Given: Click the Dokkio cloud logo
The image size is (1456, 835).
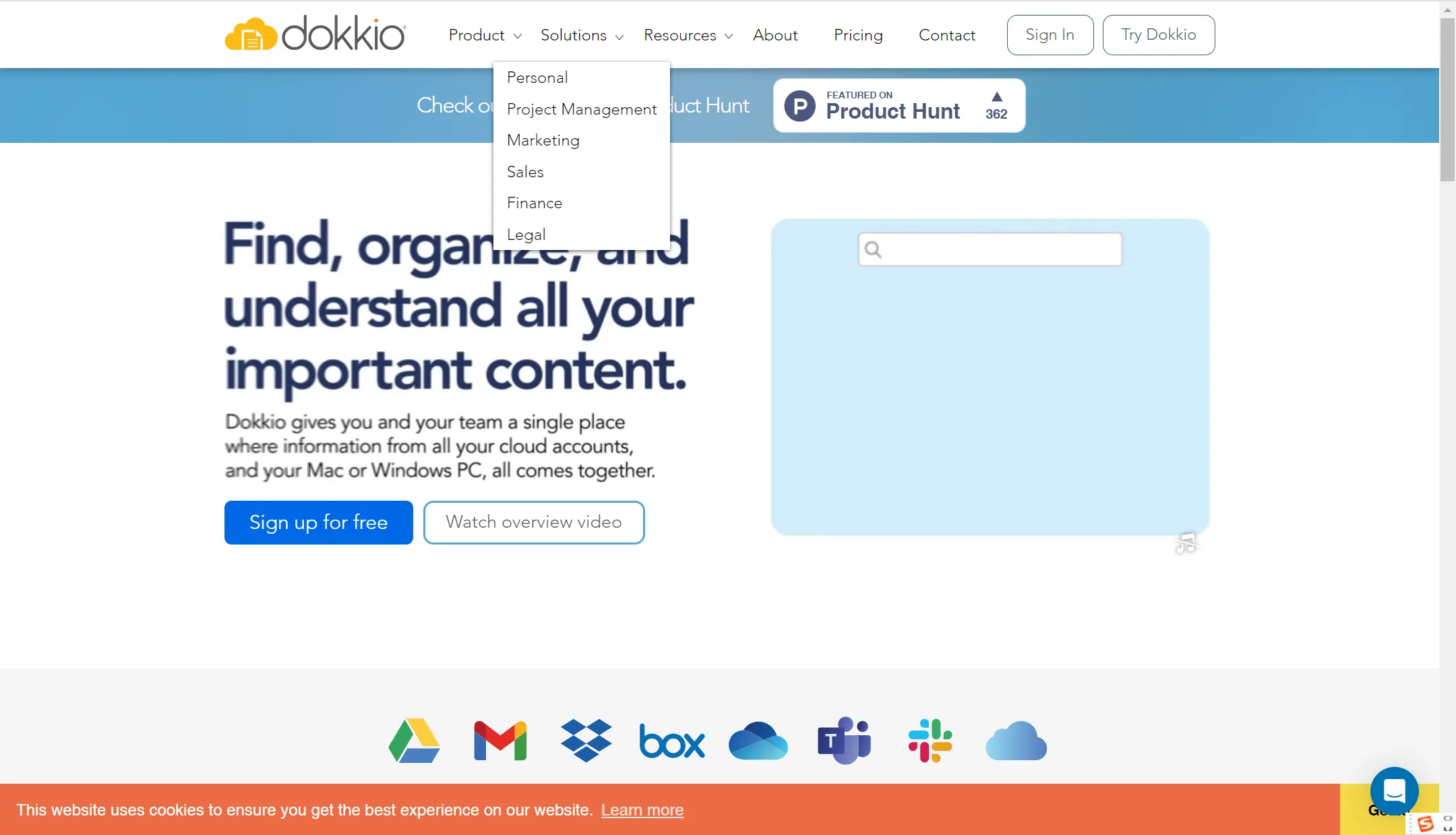Looking at the screenshot, I should 315,34.
